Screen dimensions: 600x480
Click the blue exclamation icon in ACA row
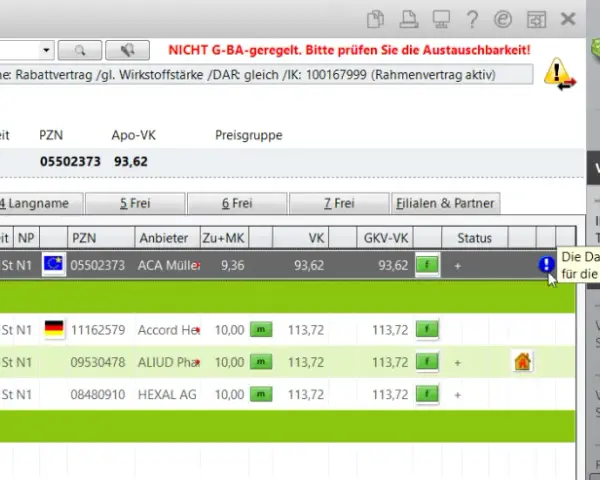pos(546,264)
